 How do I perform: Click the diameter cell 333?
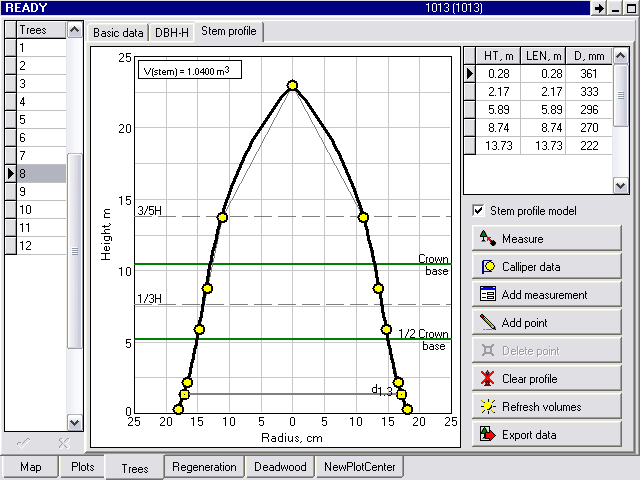(x=589, y=91)
